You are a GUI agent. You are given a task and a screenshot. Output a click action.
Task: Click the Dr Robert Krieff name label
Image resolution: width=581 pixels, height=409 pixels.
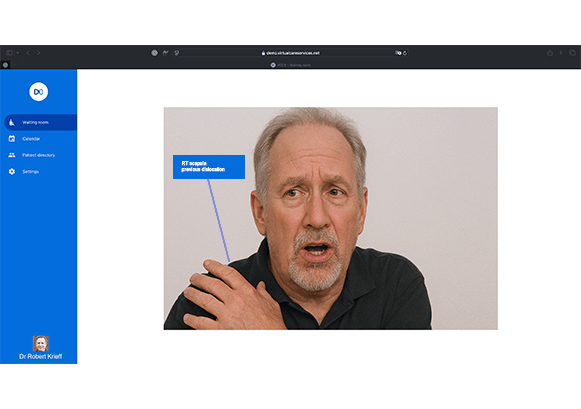click(40, 356)
